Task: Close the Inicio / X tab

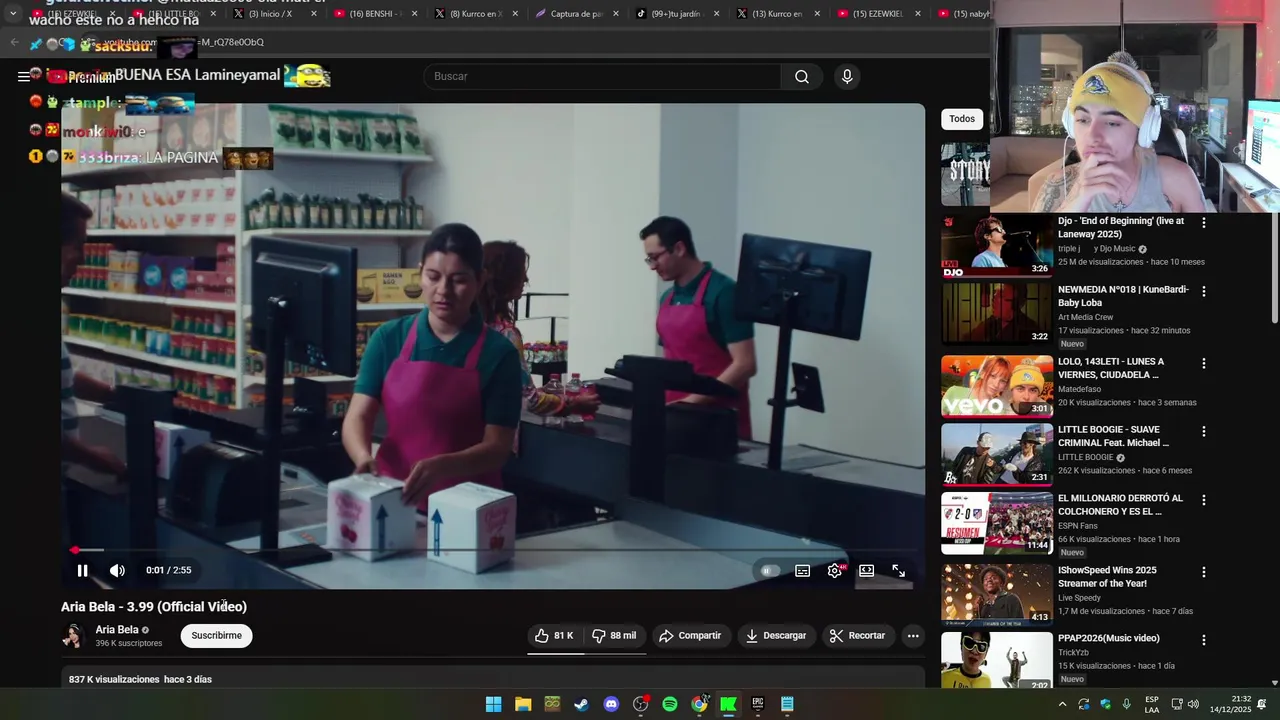Action: pos(314,14)
